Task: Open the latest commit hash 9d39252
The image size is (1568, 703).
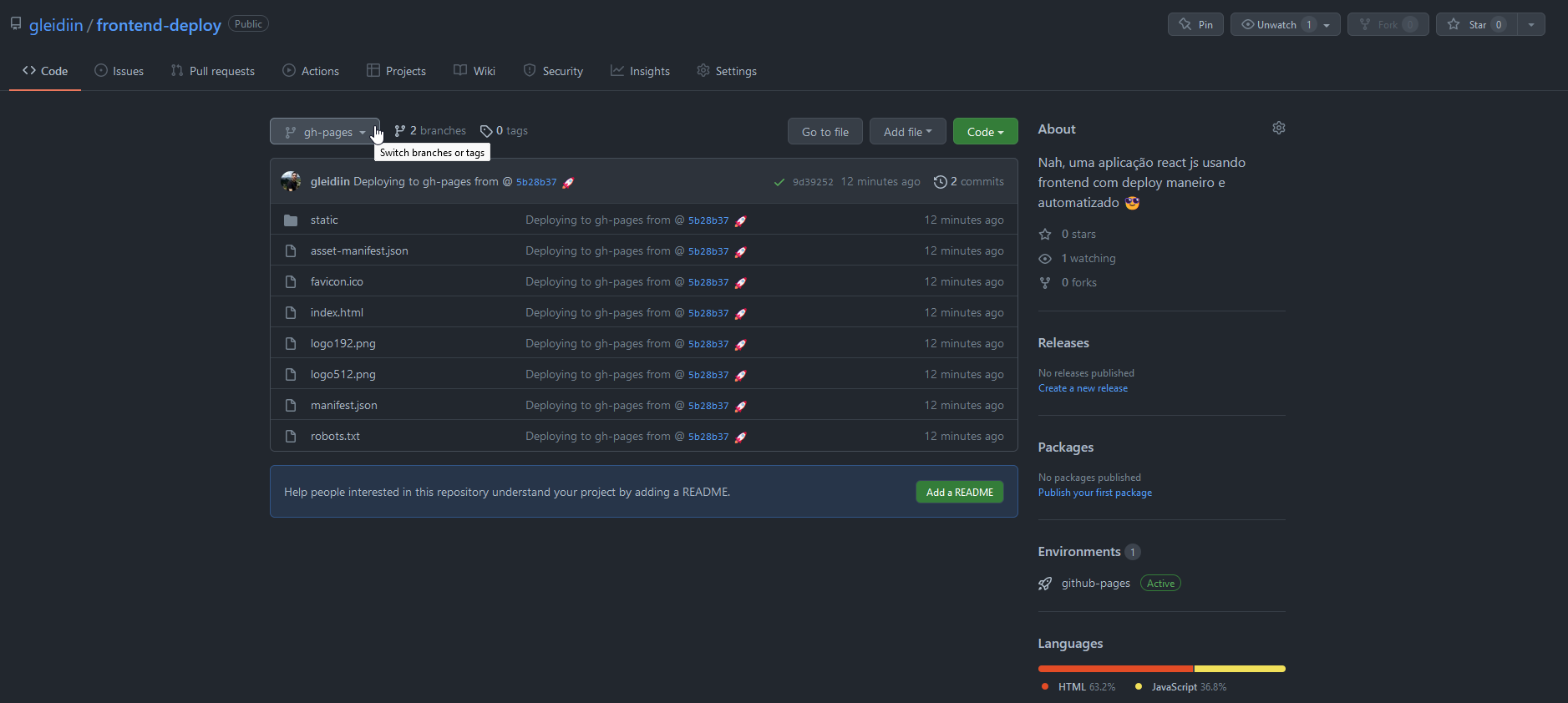Action: click(x=813, y=182)
